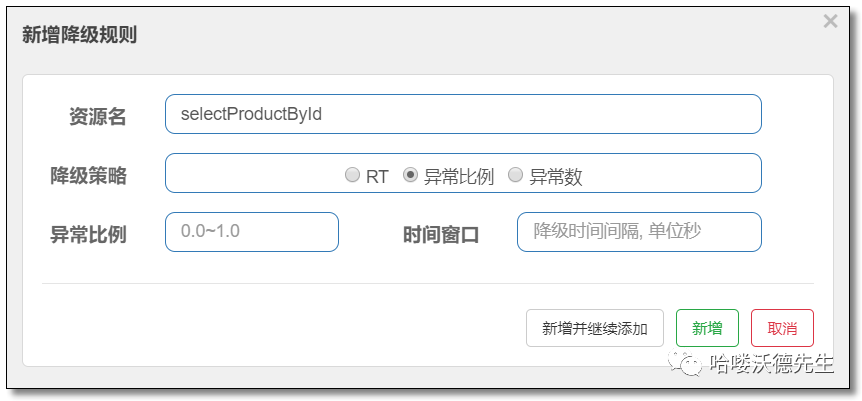Click the RT text label beside its radio

coord(377,177)
